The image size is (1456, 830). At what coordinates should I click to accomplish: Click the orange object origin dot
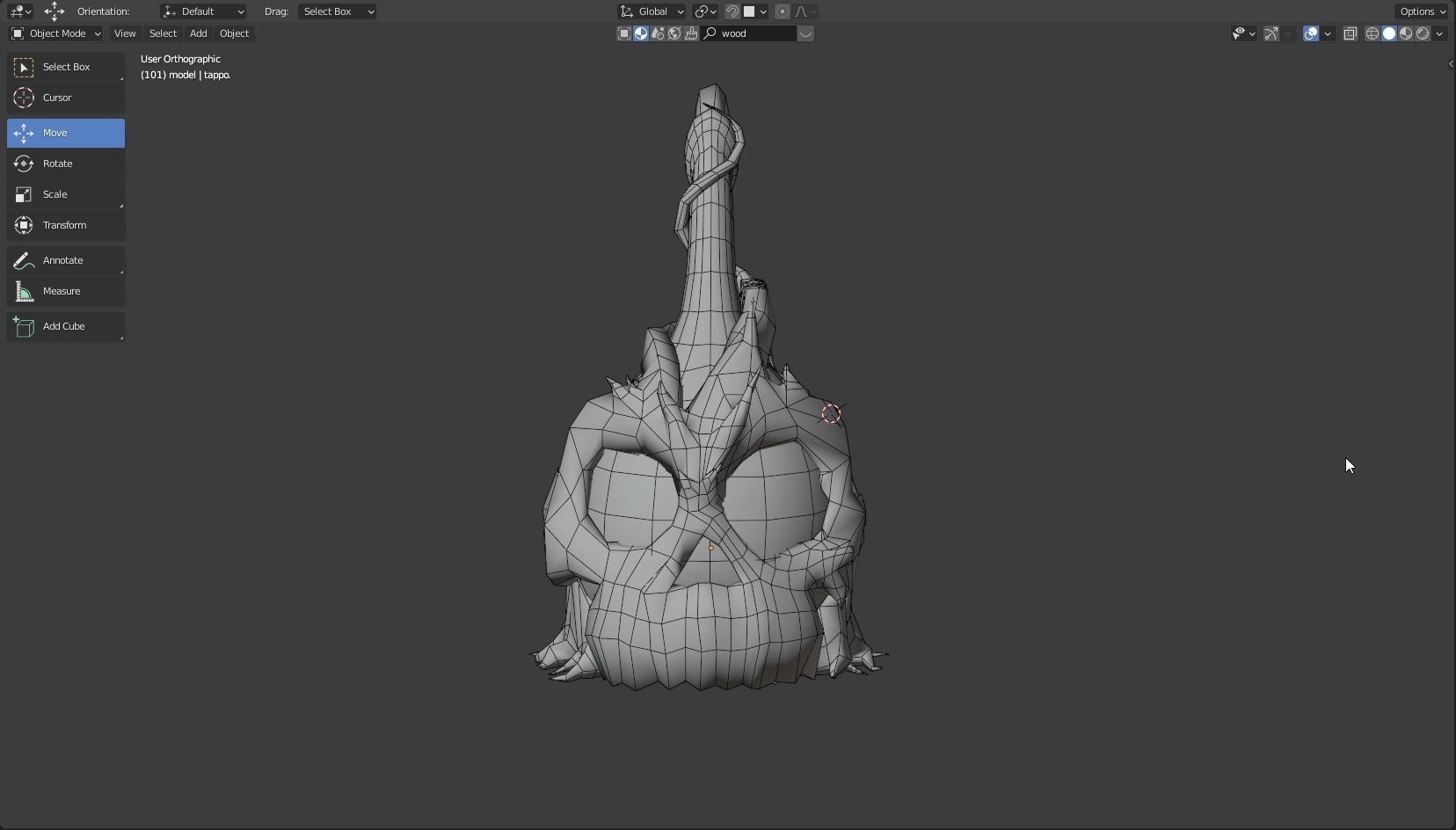tap(710, 548)
